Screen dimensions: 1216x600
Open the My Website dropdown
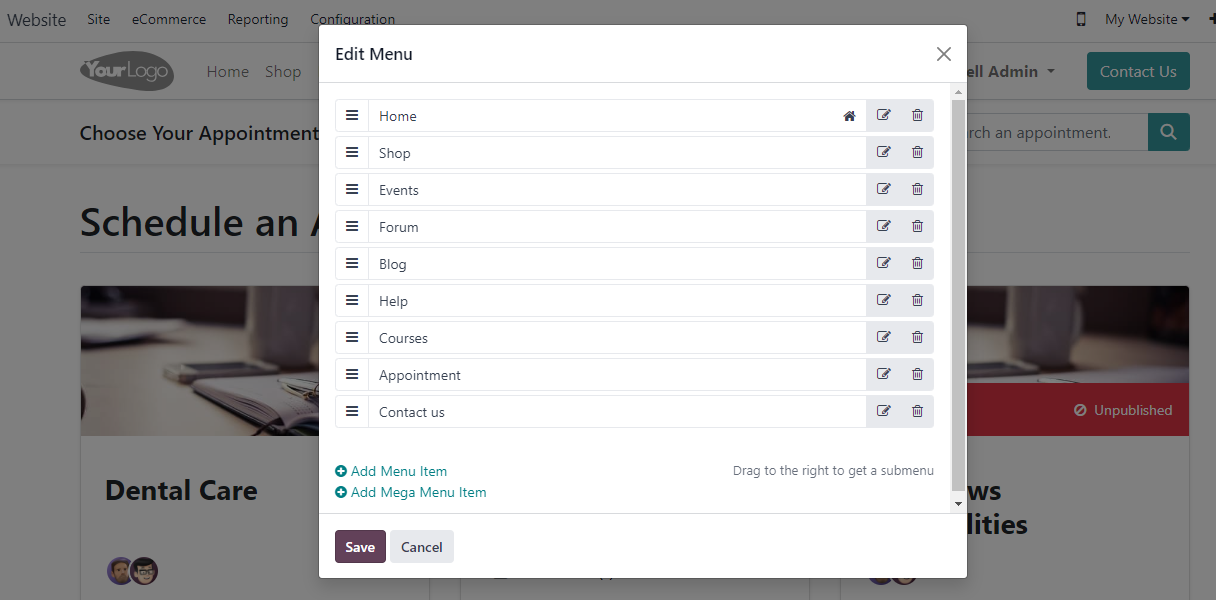pos(1146,19)
